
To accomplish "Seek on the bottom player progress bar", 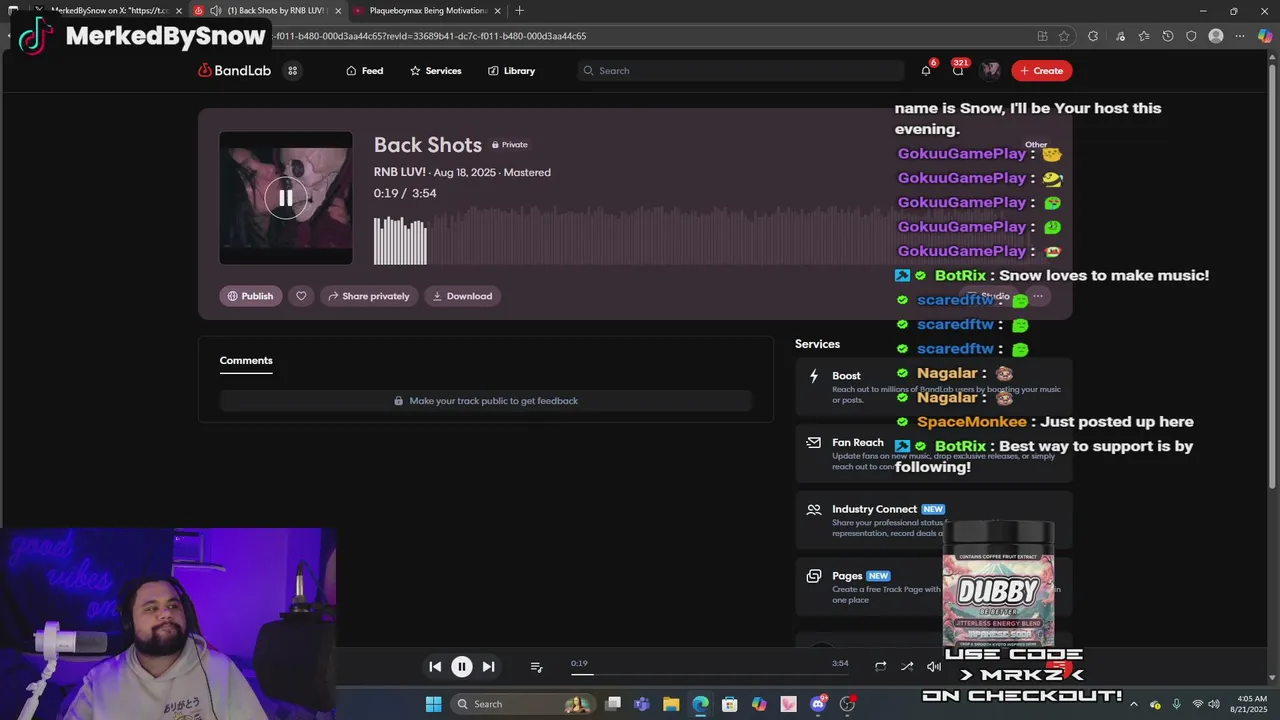I will point(710,674).
